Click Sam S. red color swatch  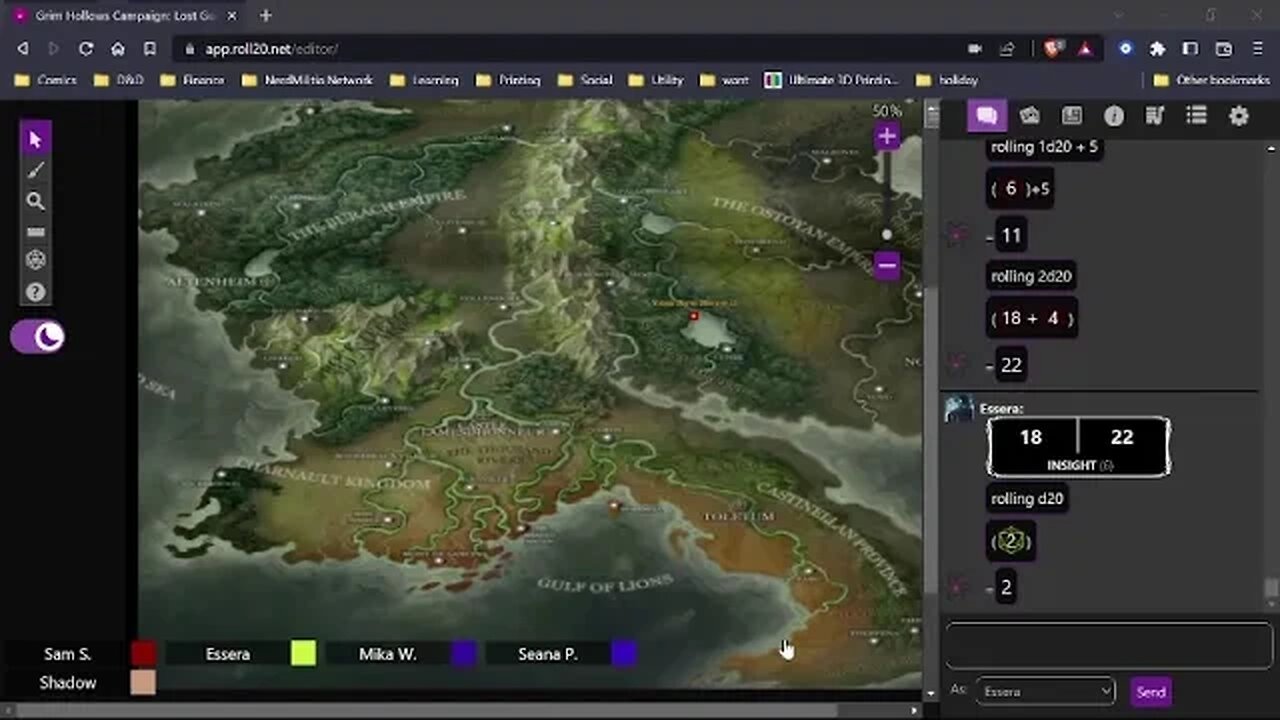coord(143,654)
